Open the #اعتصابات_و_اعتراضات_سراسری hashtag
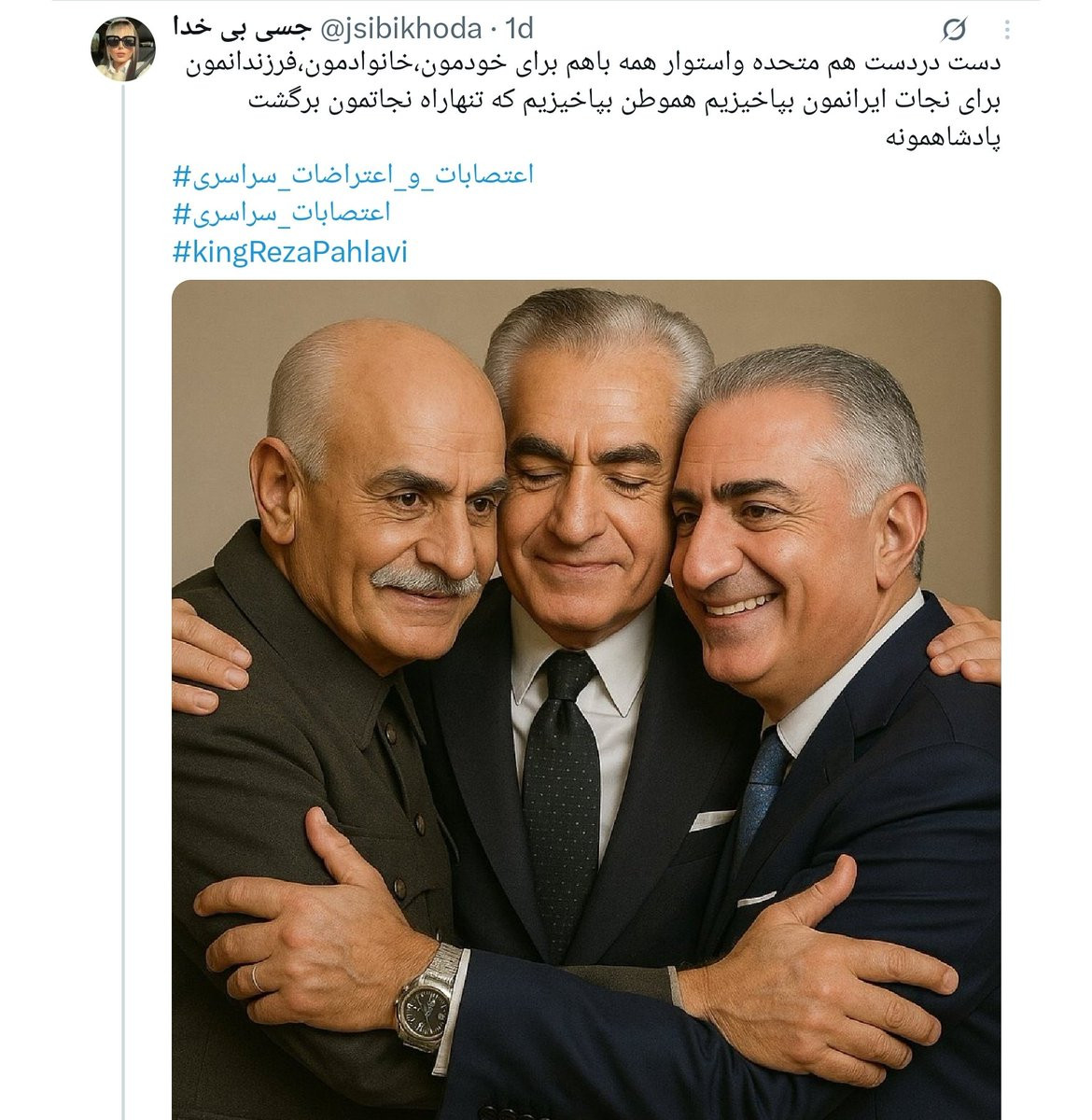Image resolution: width=1092 pixels, height=1120 pixels. pyautogui.click(x=354, y=175)
